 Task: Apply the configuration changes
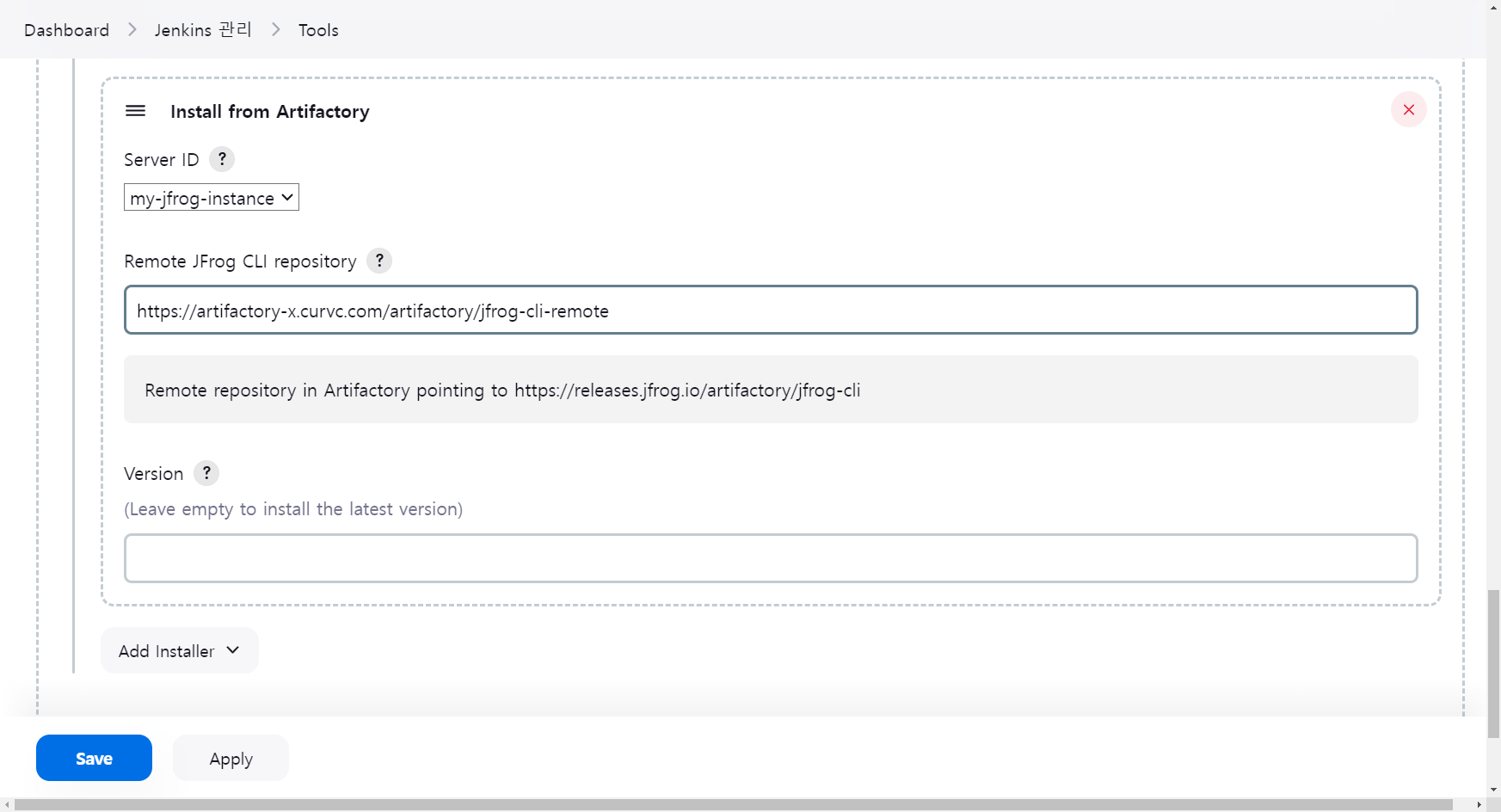pyautogui.click(x=231, y=758)
